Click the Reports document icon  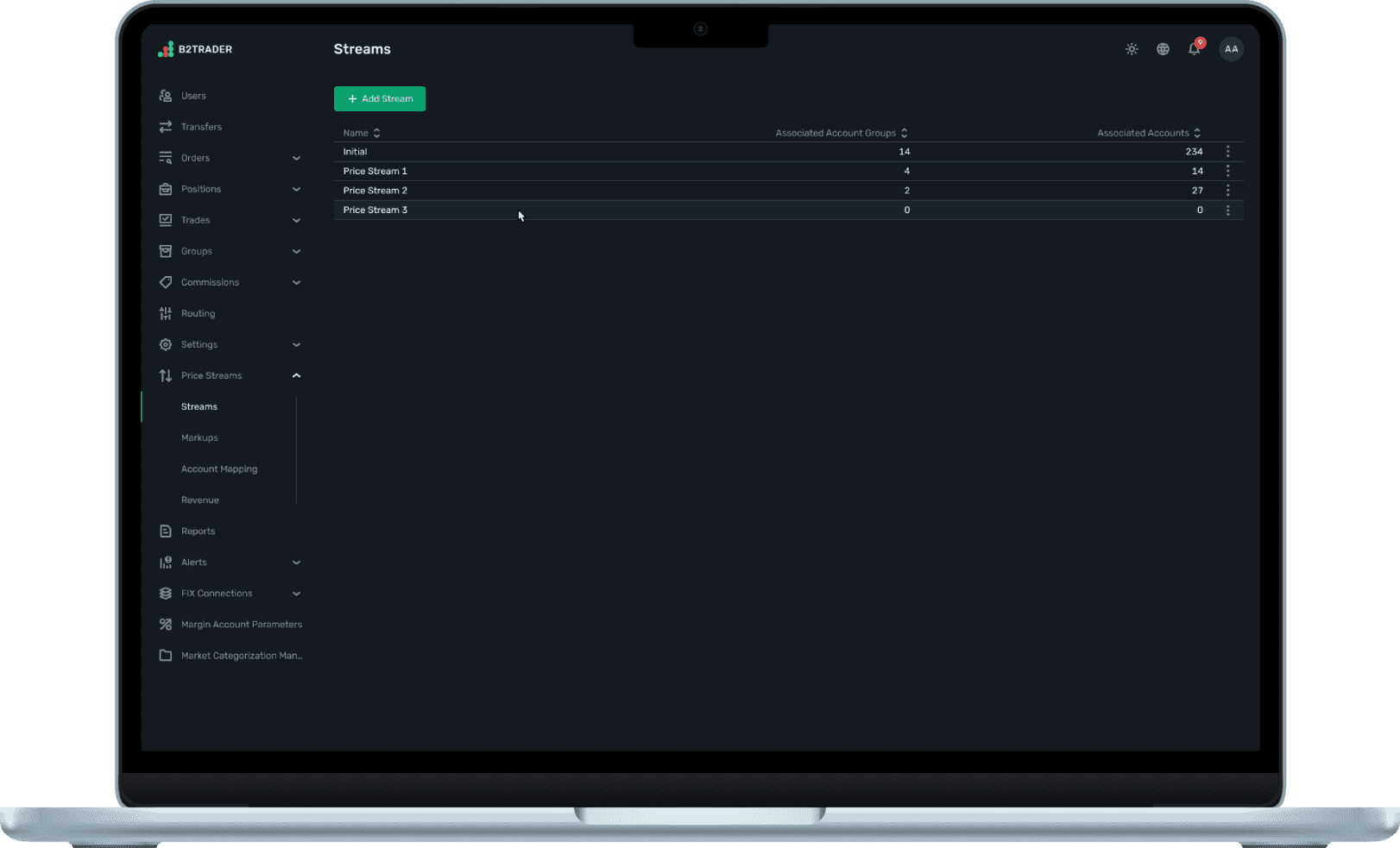pyautogui.click(x=166, y=531)
